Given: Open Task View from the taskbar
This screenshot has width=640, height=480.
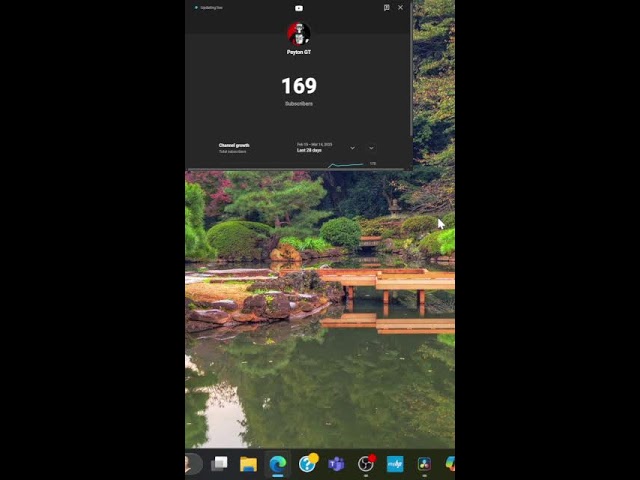Looking at the screenshot, I should pos(220,464).
